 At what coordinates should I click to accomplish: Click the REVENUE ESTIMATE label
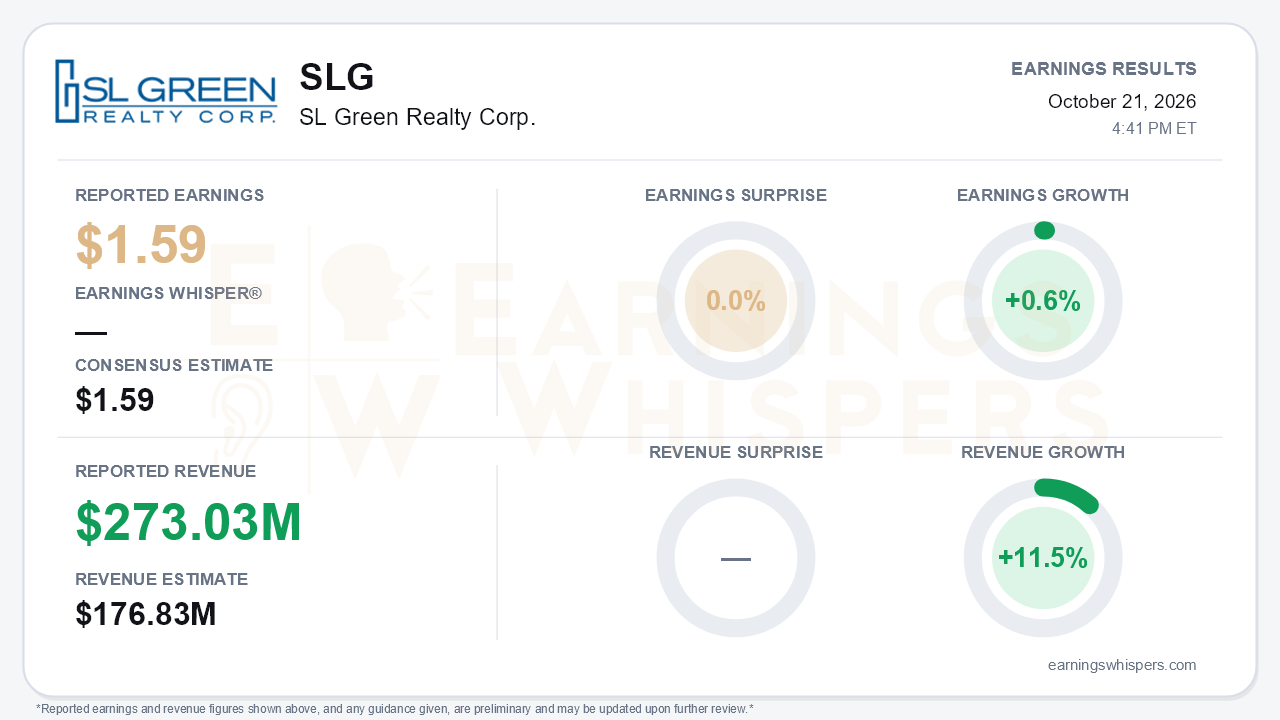point(162,579)
